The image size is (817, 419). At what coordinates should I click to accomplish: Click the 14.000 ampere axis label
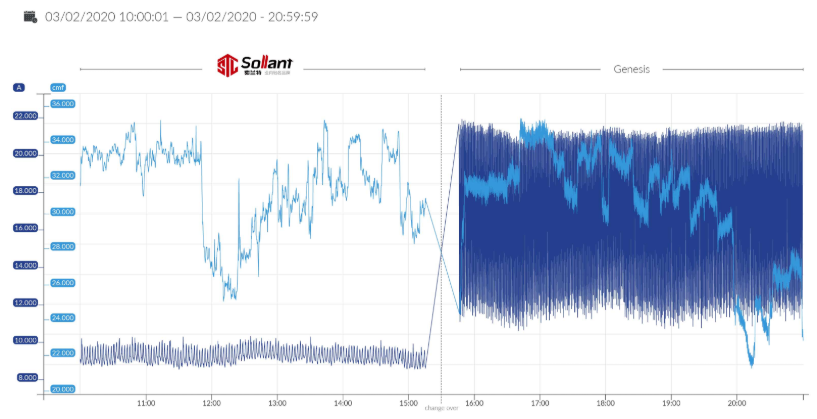(25, 265)
